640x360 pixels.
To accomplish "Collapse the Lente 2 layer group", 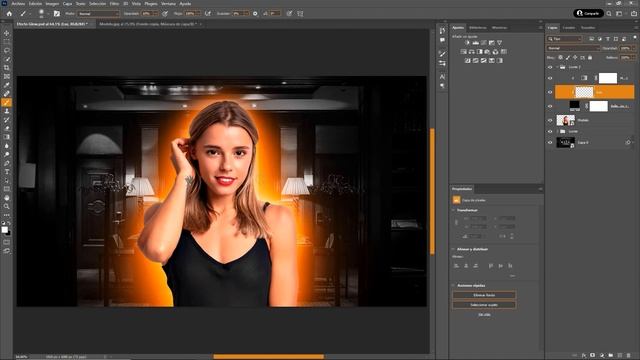I will coord(557,67).
